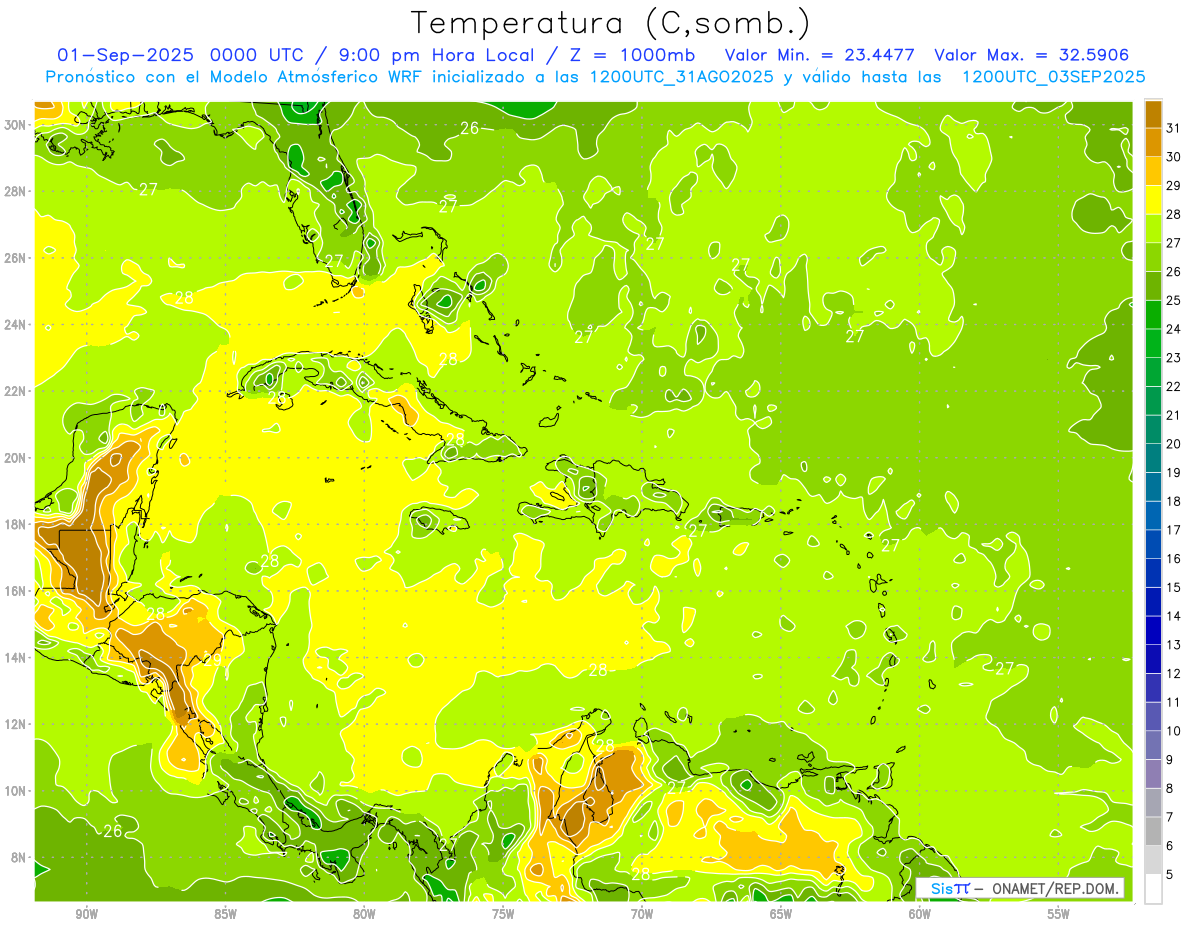
Task: Click the 10N latitude axis label
Action: 16,791
